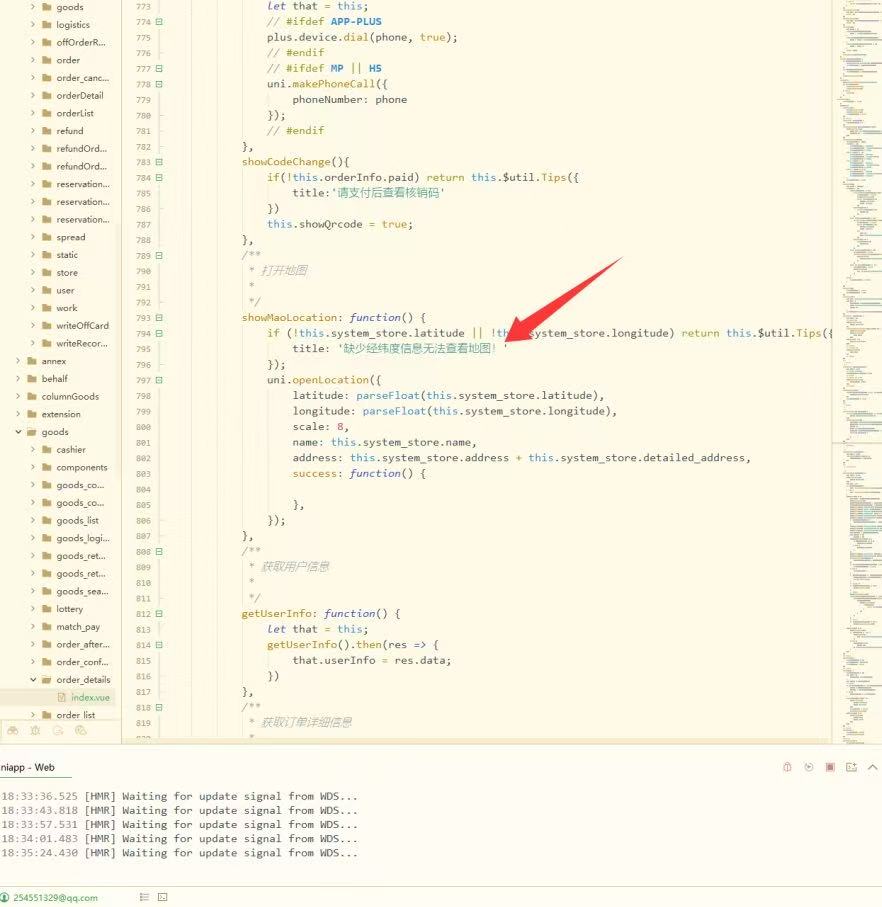Select the goods_list folder name
Screen dimensions: 882x907
(78, 521)
